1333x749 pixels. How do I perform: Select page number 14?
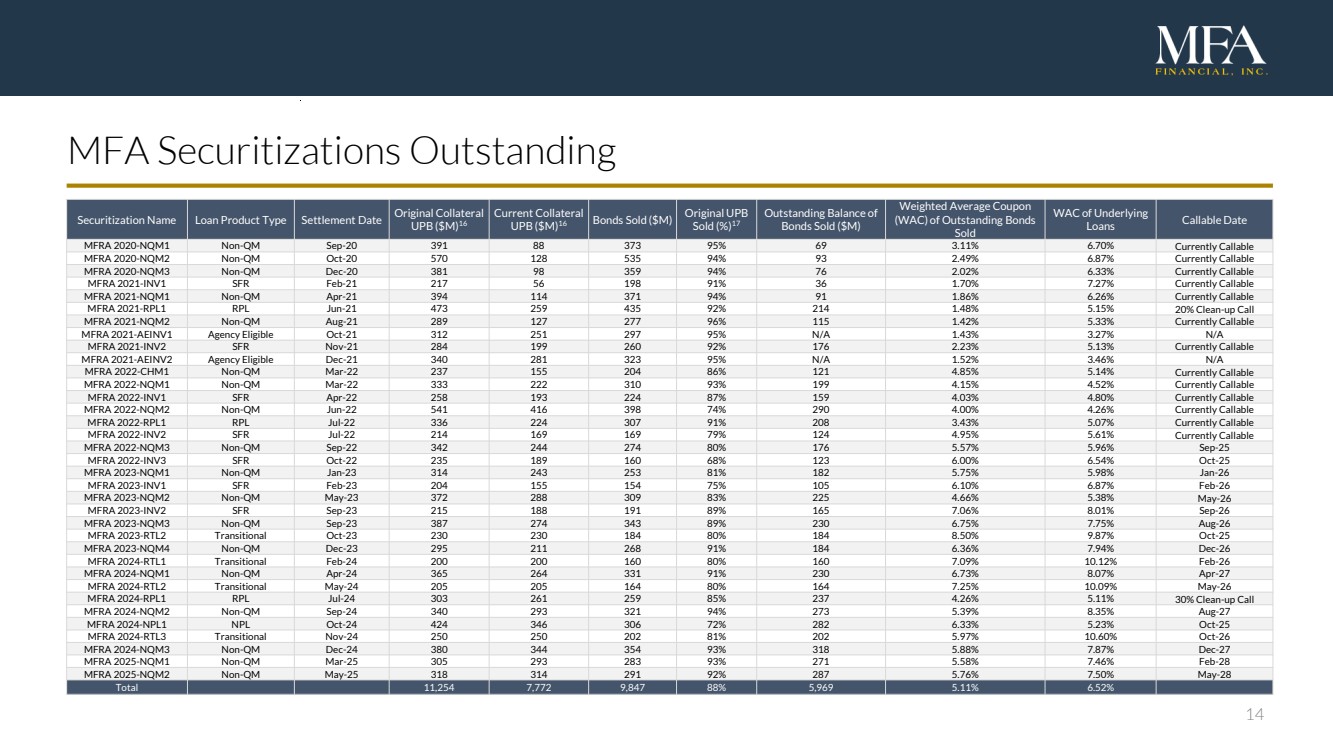click(1255, 714)
